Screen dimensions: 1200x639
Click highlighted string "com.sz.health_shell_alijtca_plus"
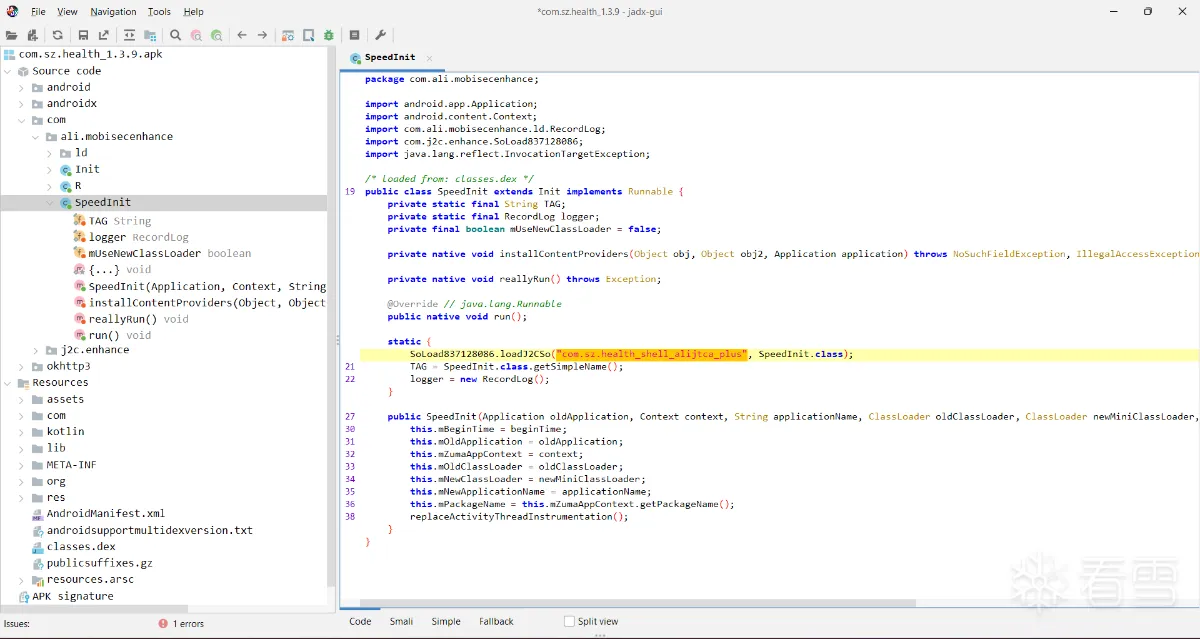click(x=652, y=354)
